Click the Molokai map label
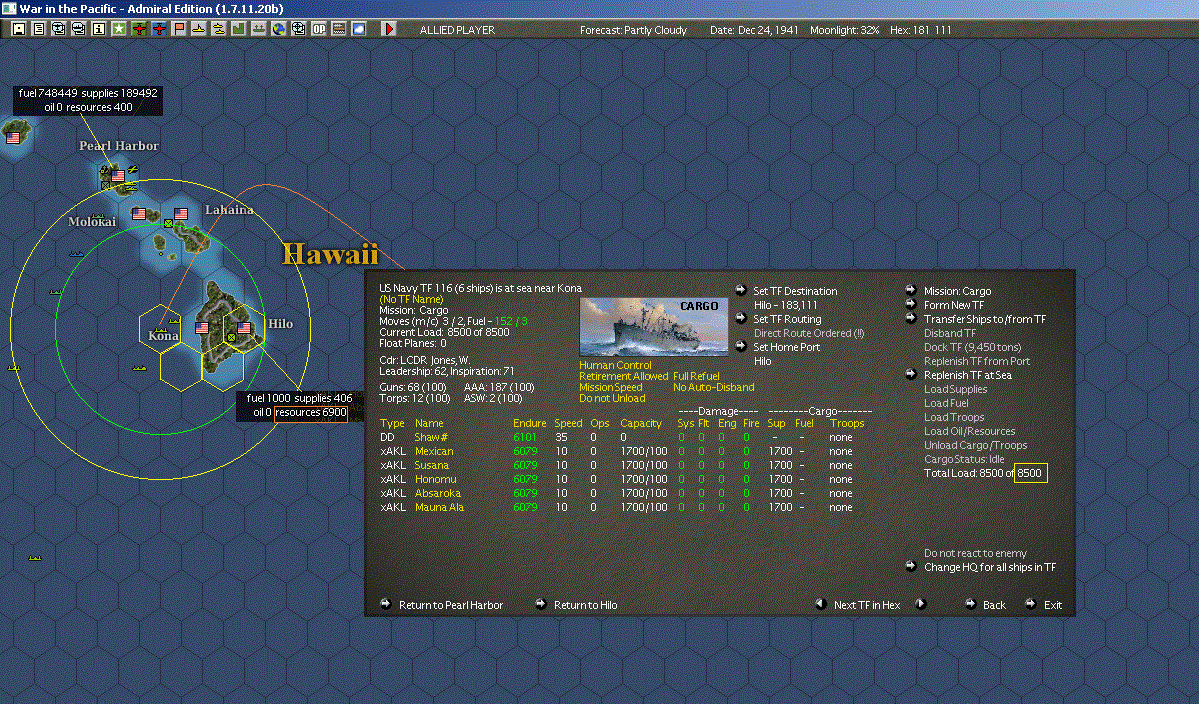The height and width of the screenshot is (704, 1199). [x=92, y=222]
